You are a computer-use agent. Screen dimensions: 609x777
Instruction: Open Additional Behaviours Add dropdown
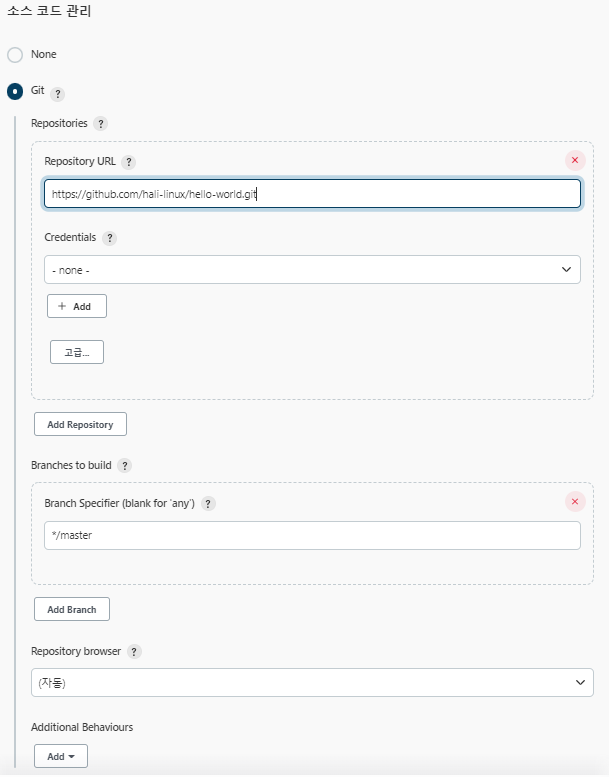[61, 756]
